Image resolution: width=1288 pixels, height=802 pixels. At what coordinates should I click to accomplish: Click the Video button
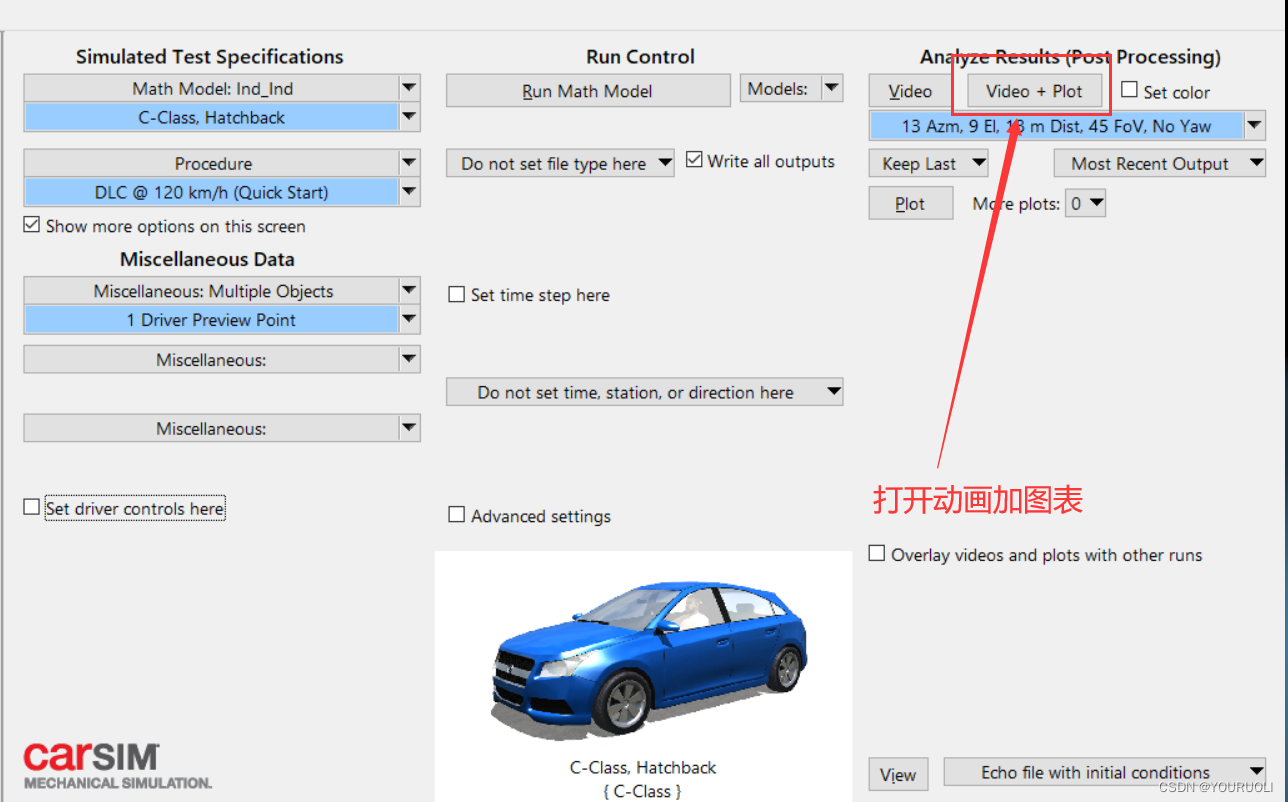point(910,91)
